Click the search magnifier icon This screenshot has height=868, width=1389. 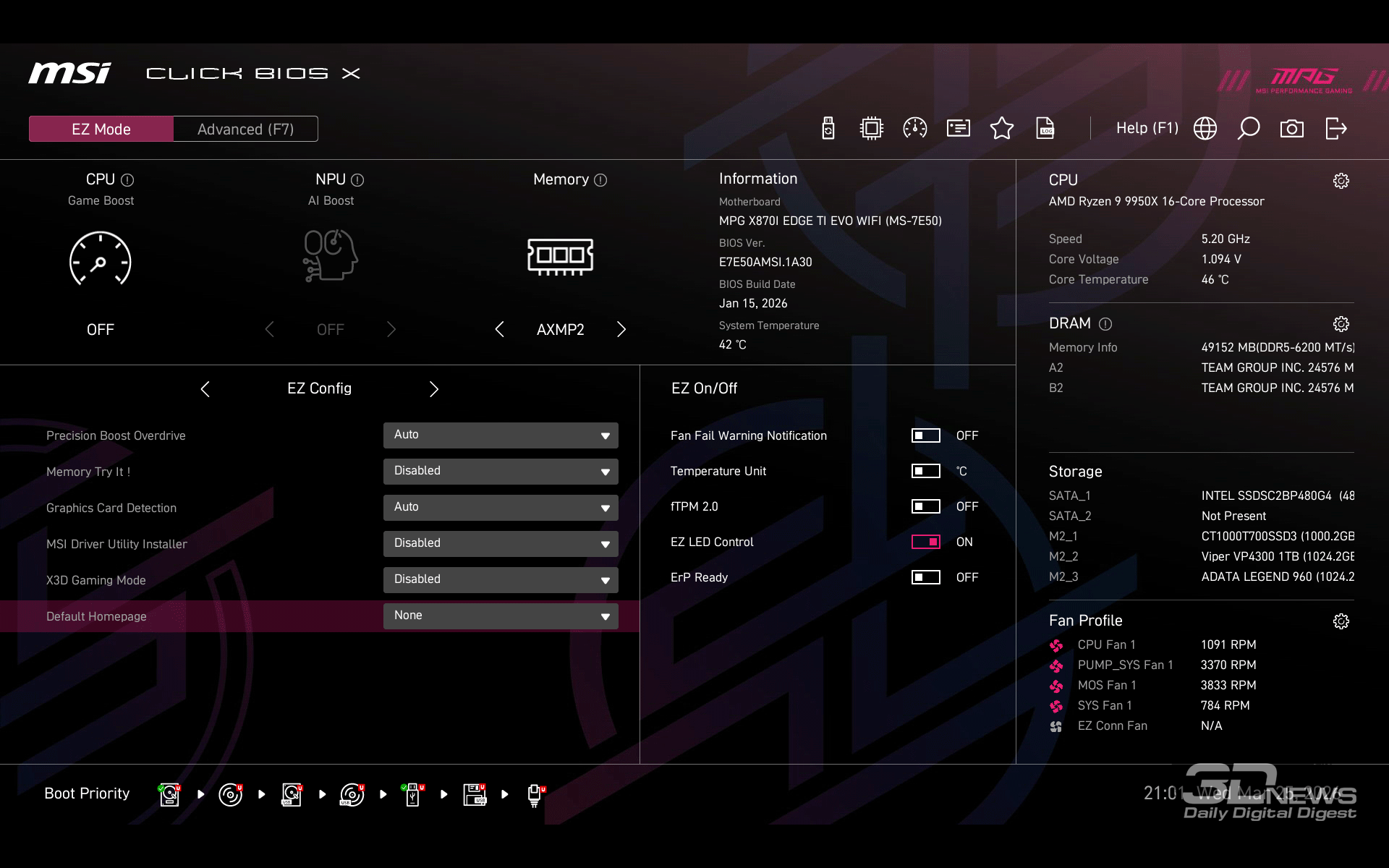coord(1248,129)
